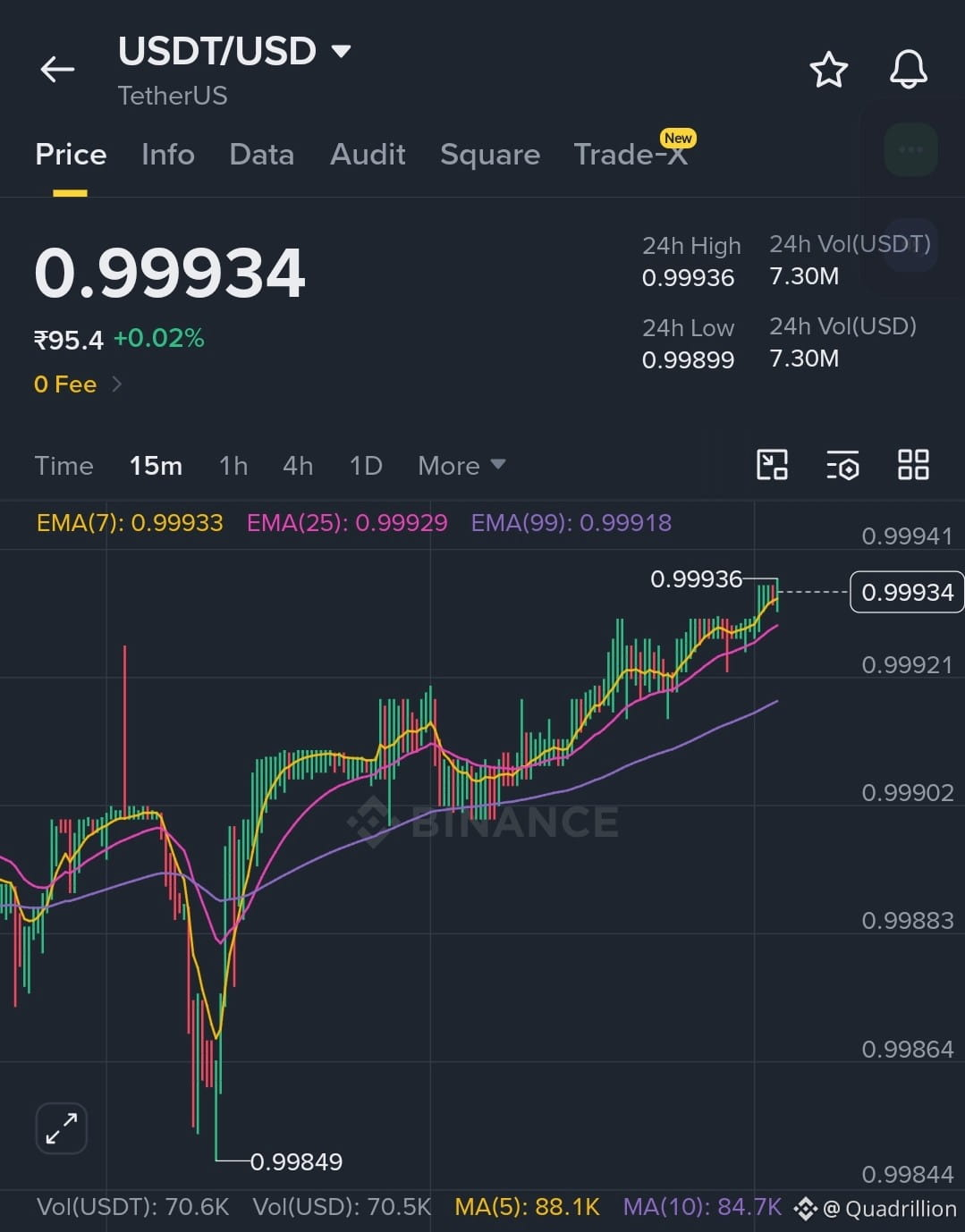The height and width of the screenshot is (1232, 965).
Task: Open price alerts via bell icon
Action: [908, 70]
